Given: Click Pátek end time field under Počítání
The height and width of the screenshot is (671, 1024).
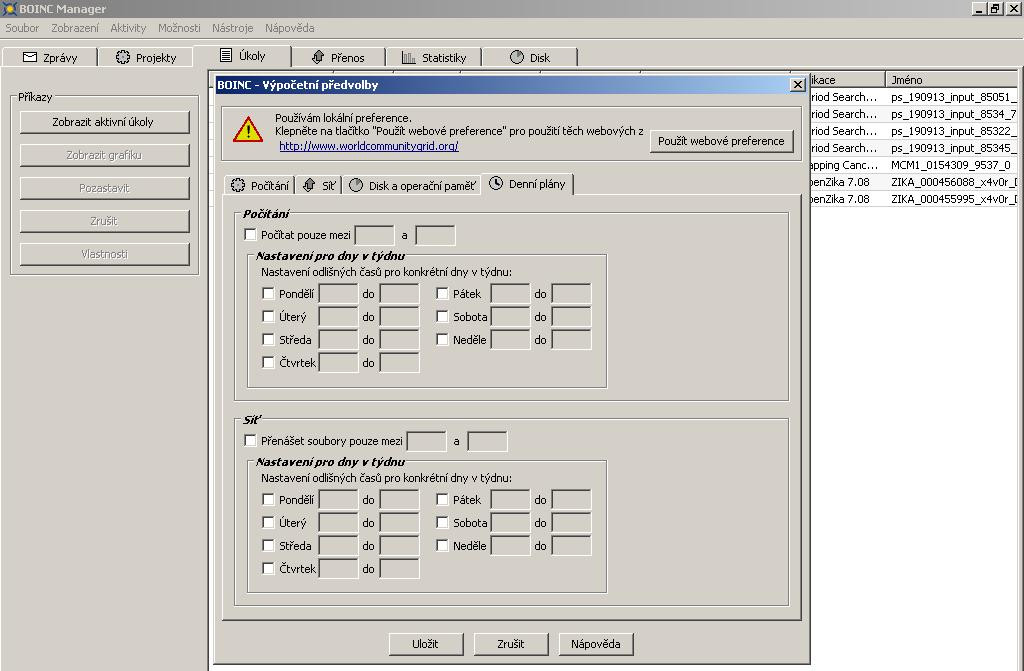Looking at the screenshot, I should coord(571,293).
